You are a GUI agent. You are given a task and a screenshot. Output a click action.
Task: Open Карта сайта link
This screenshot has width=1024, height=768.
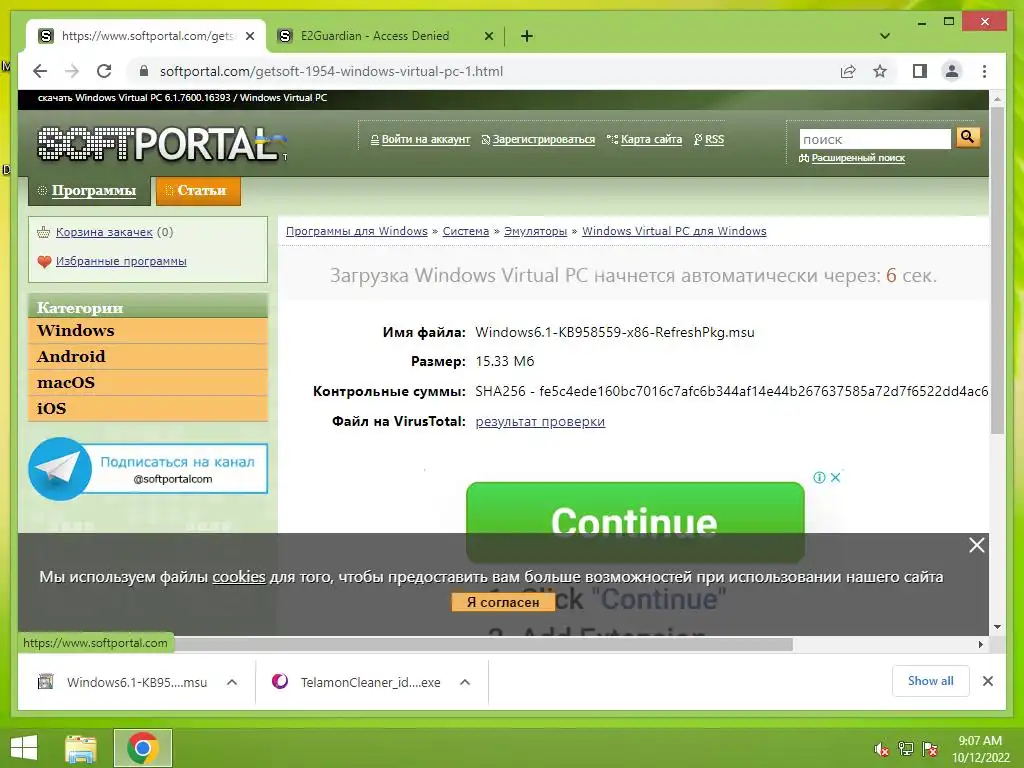click(651, 139)
